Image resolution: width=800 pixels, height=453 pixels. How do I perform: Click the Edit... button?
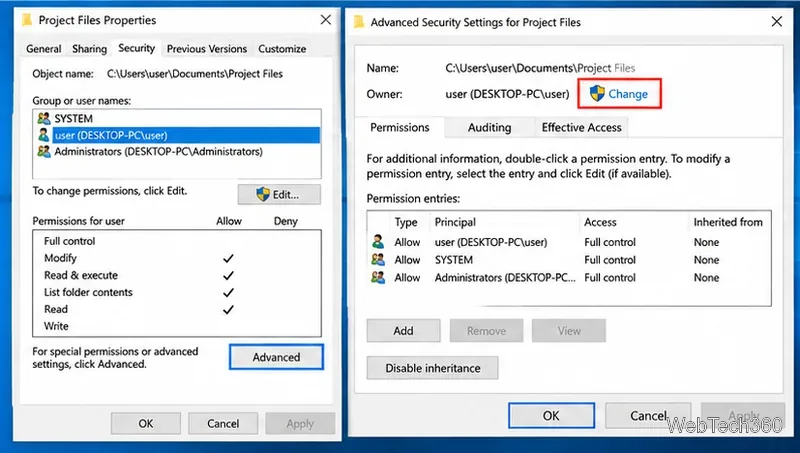point(279,194)
